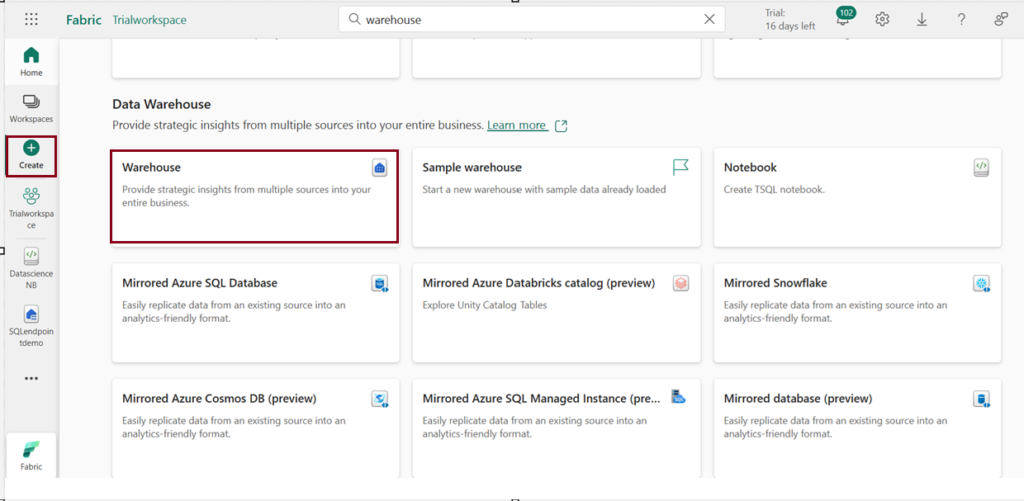This screenshot has height=501, width=1024.
Task: Open Trialworkspace from the sidebar
Action: click(x=31, y=207)
